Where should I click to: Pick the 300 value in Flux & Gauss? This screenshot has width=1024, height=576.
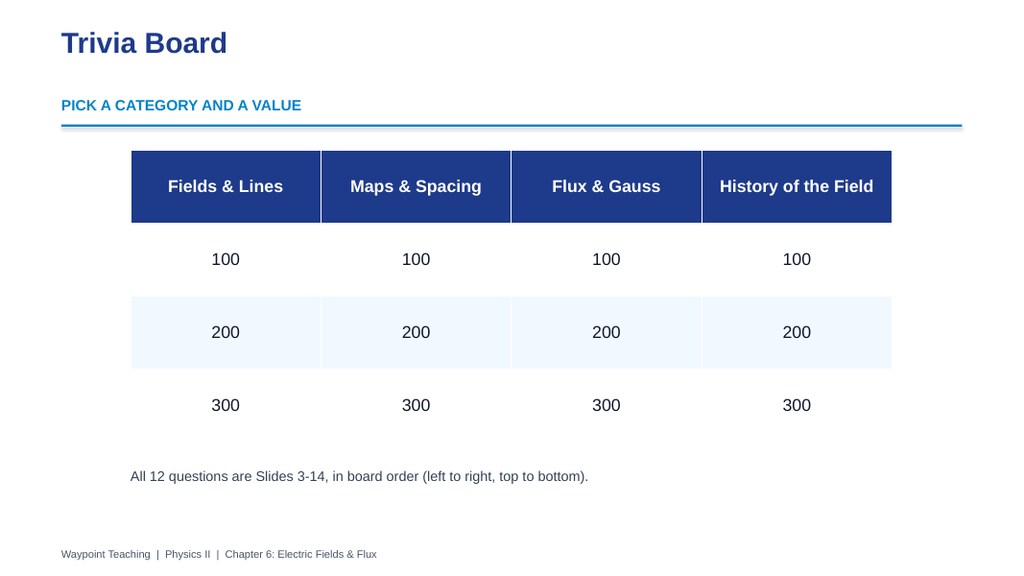click(606, 406)
